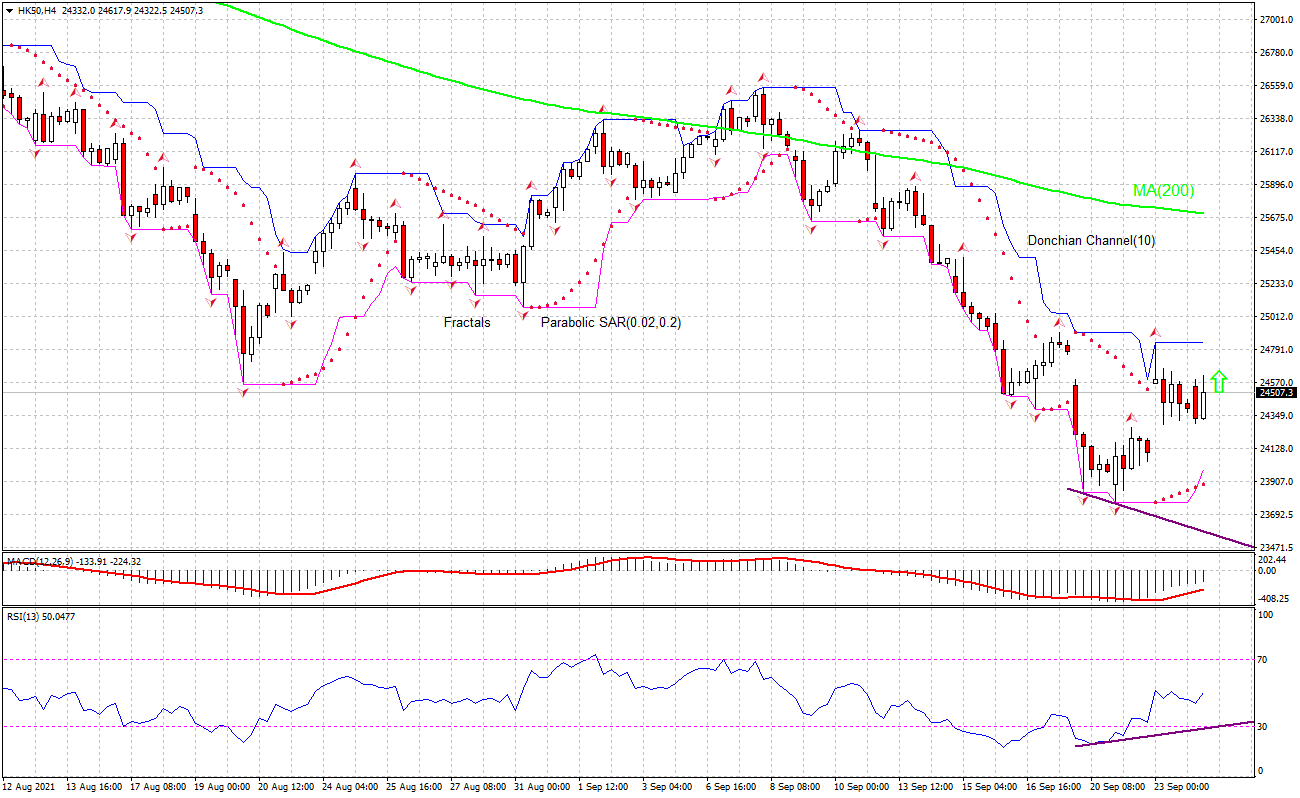Click the black triangle symbol icon before HK50
1300x798 pixels.
click(10, 10)
